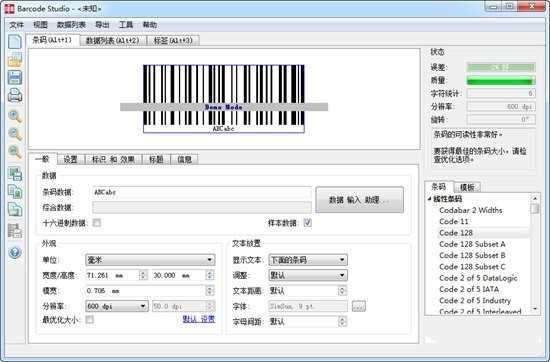This screenshot has width=550, height=362.
Task: Click the Zoom out magnifier icon
Action: point(15,134)
